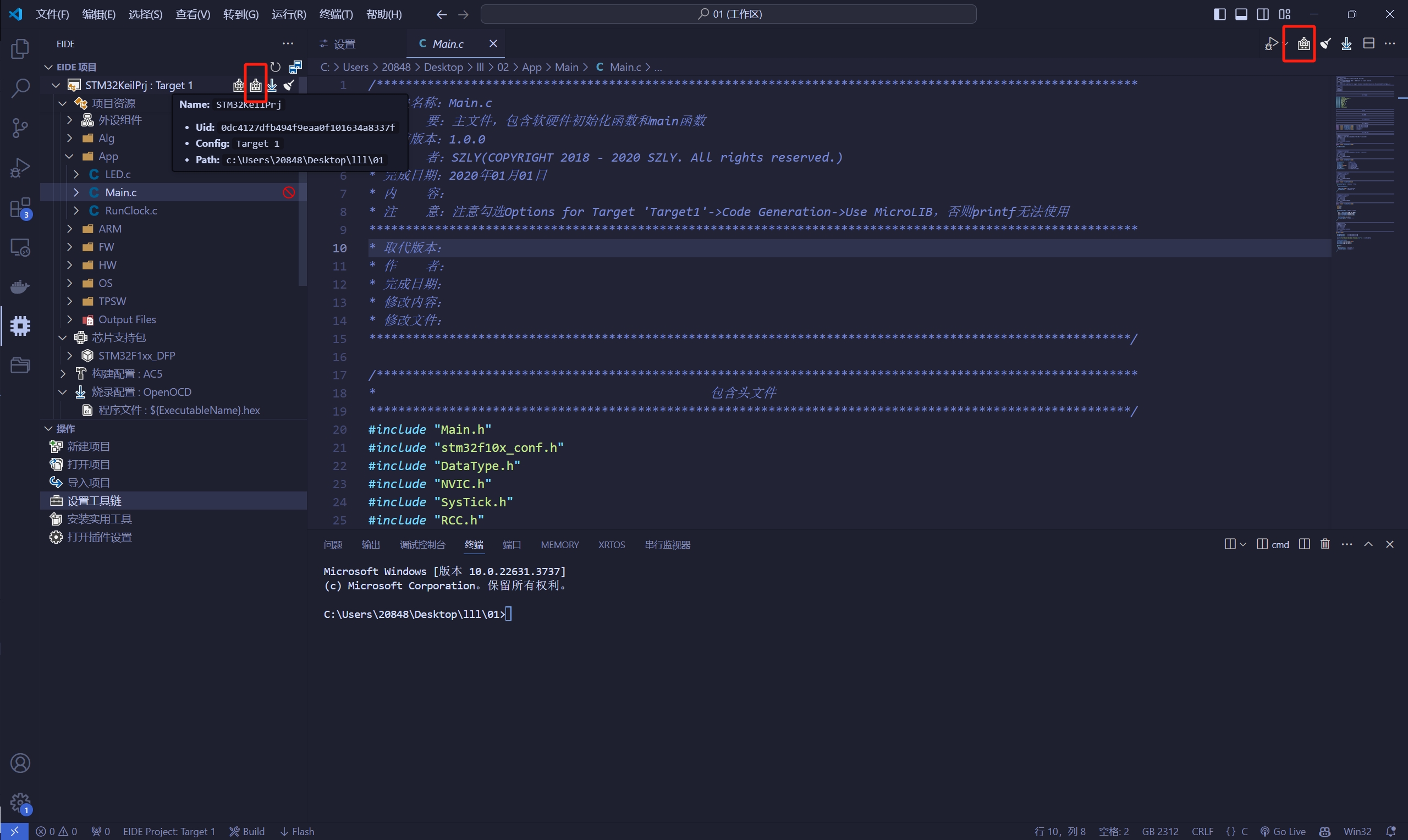This screenshot has width=1408, height=840.
Task: Click the 01 (工作区) command center search box
Action: point(729,14)
